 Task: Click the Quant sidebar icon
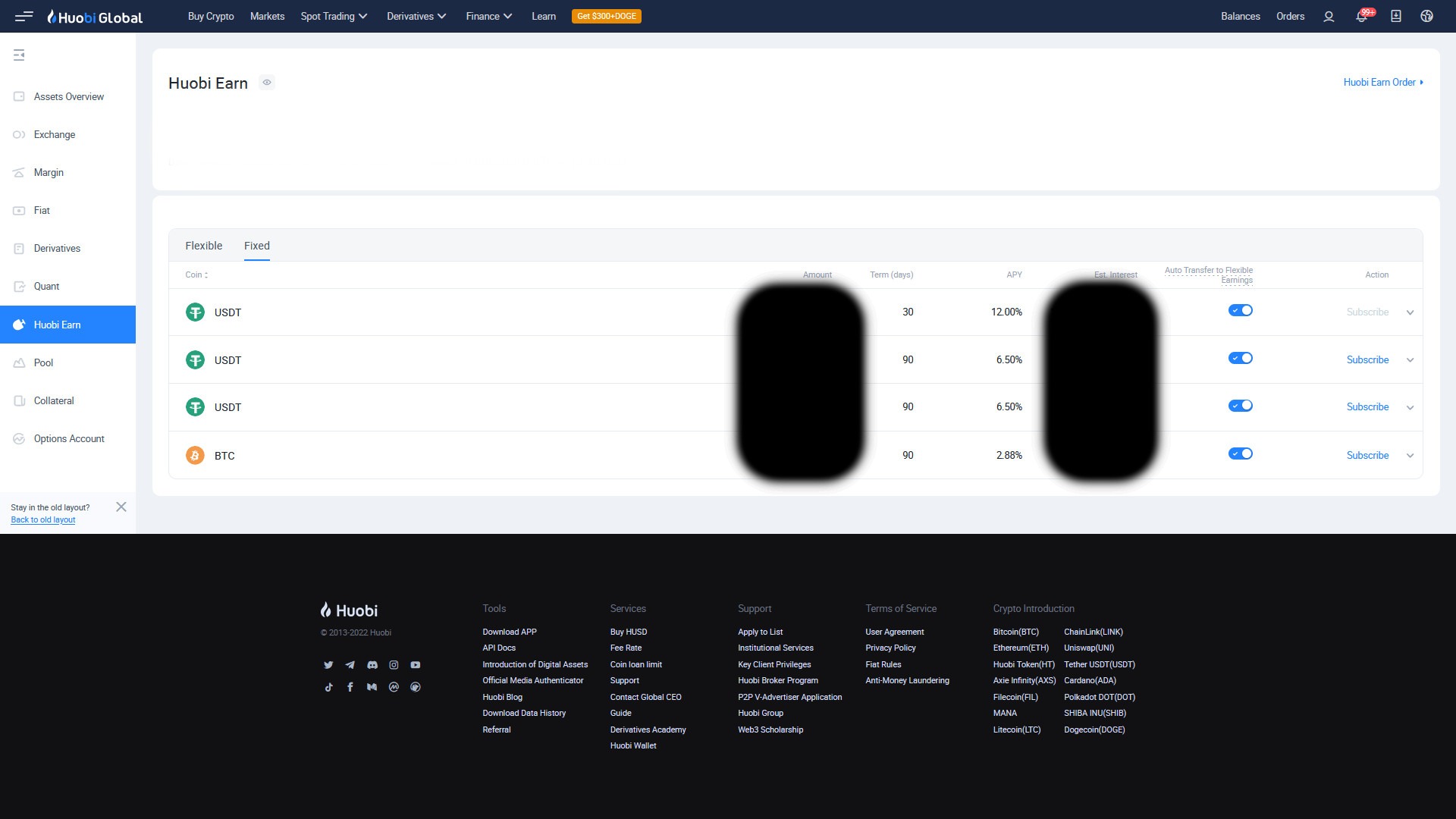(19, 286)
